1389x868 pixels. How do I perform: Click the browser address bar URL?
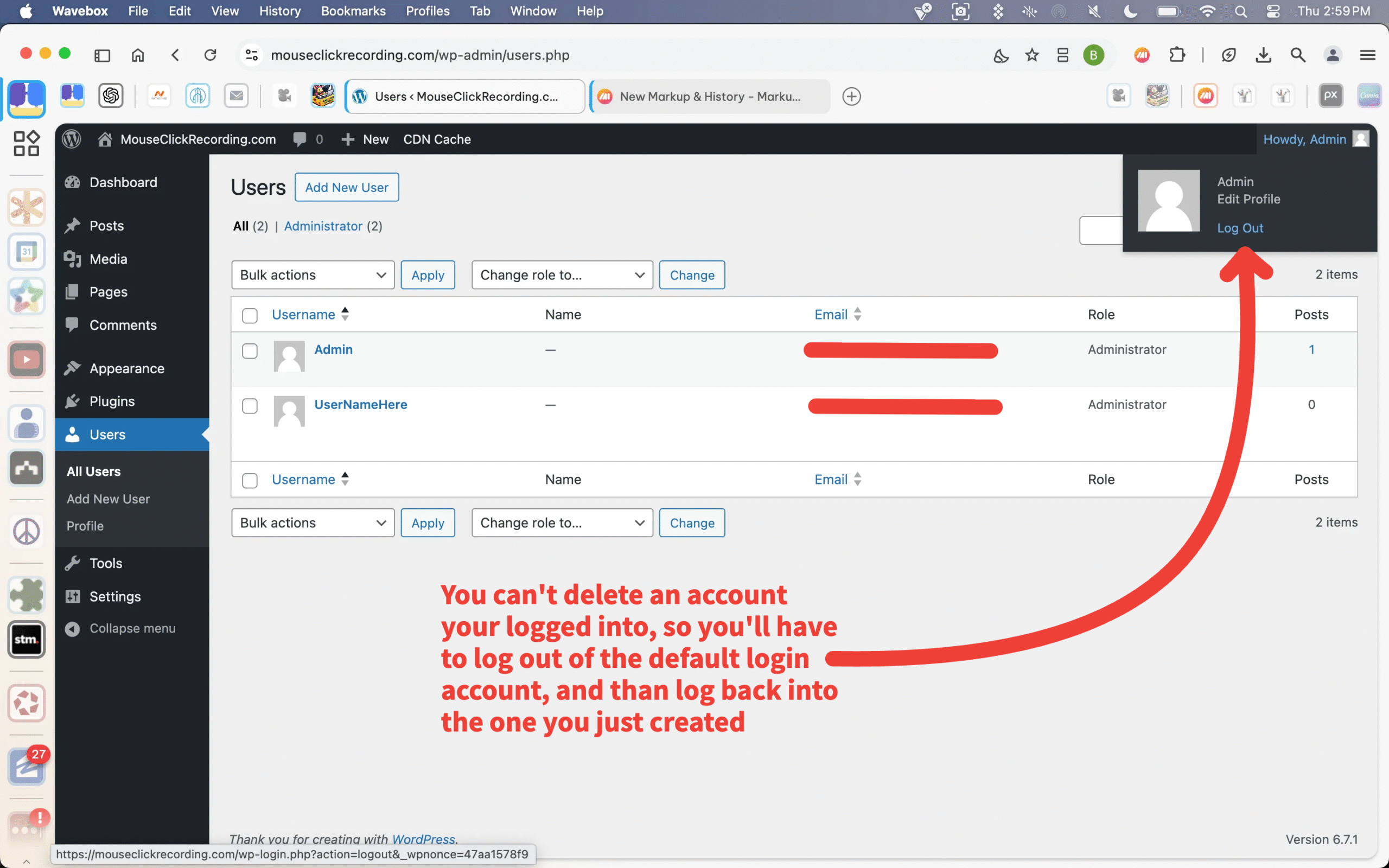tap(419, 55)
